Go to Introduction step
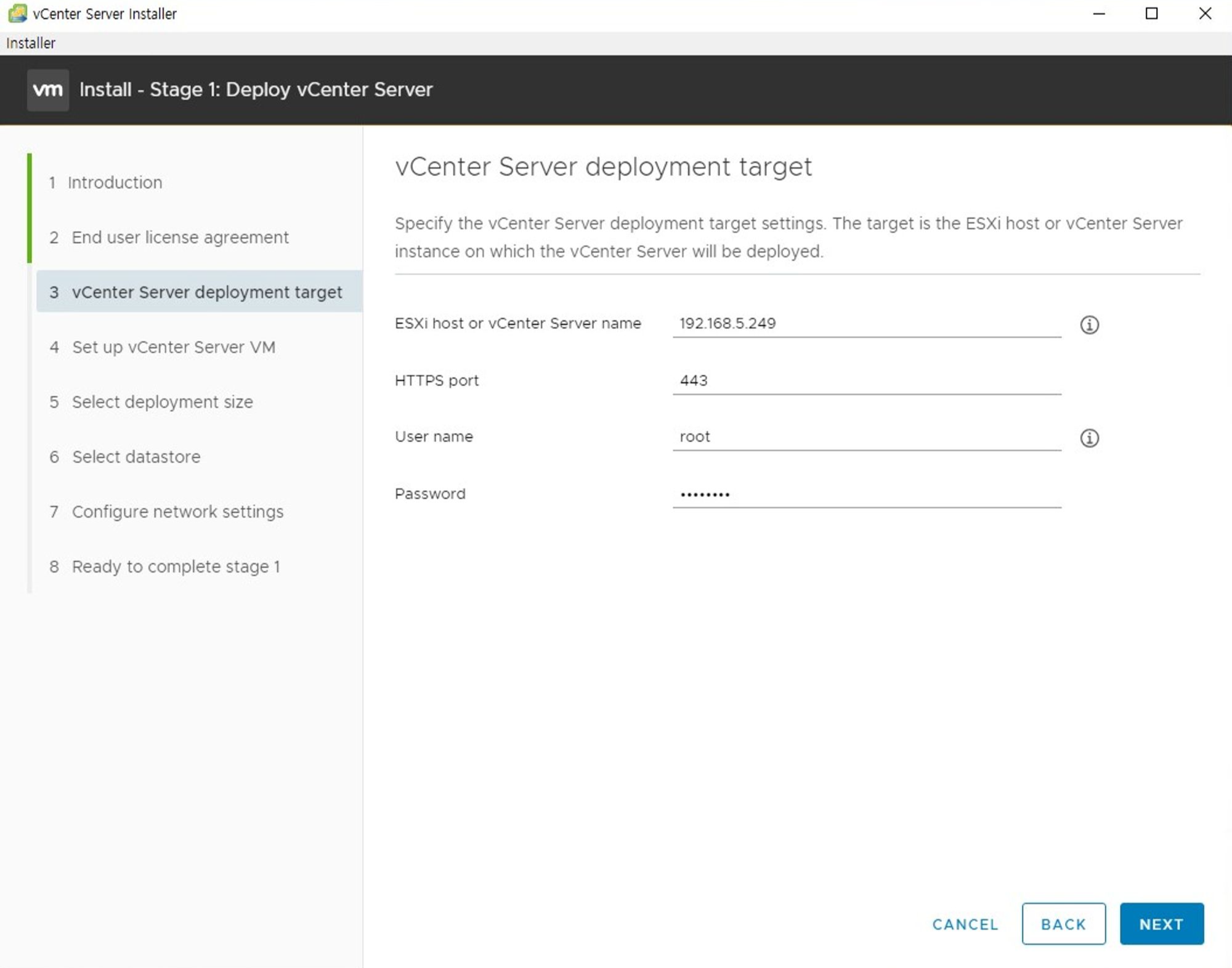The image size is (1232, 968). pyautogui.click(x=115, y=182)
